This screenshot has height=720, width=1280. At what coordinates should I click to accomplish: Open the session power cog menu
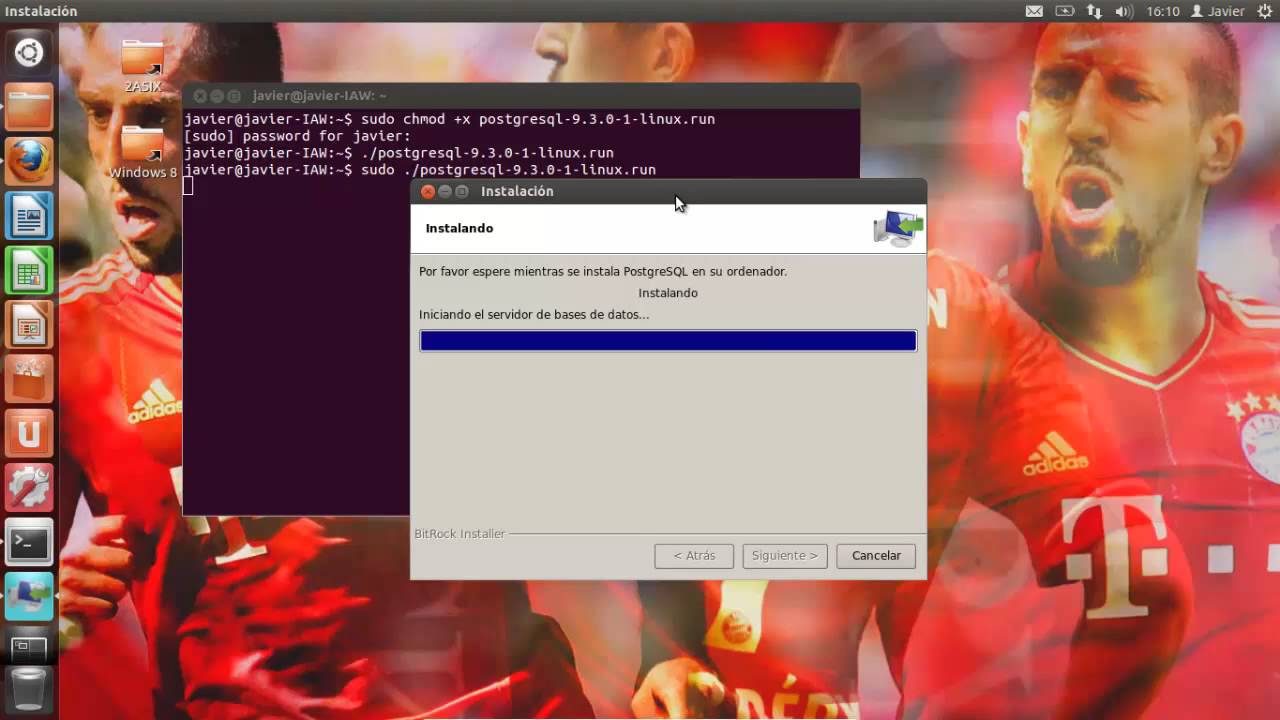point(1264,11)
